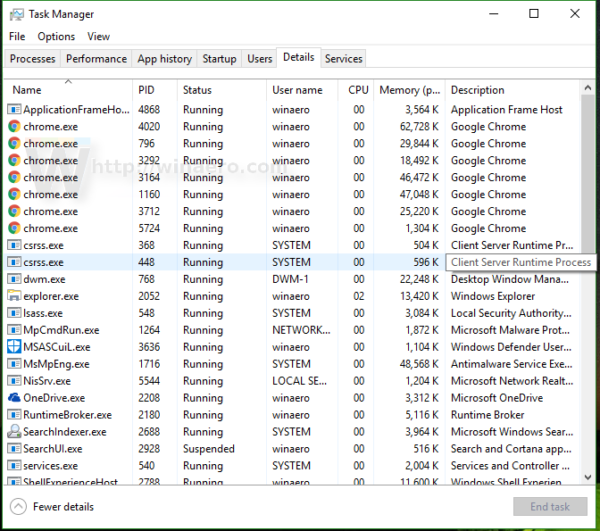The height and width of the screenshot is (531, 600).
Task: Switch to the Performance tab
Action: pyautogui.click(x=96, y=59)
